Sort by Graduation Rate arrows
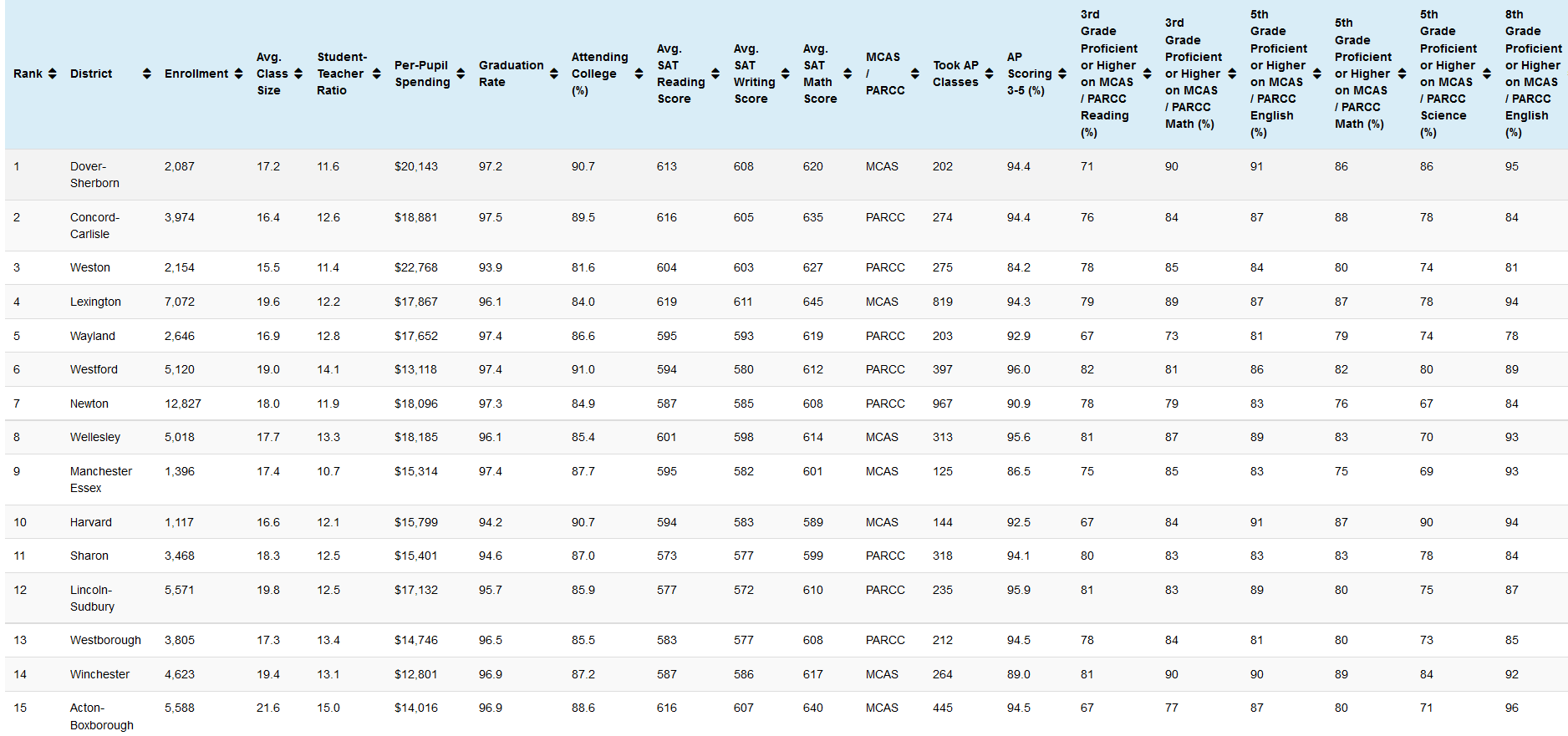Screen dimensions: 1568x736 pyautogui.click(x=553, y=74)
